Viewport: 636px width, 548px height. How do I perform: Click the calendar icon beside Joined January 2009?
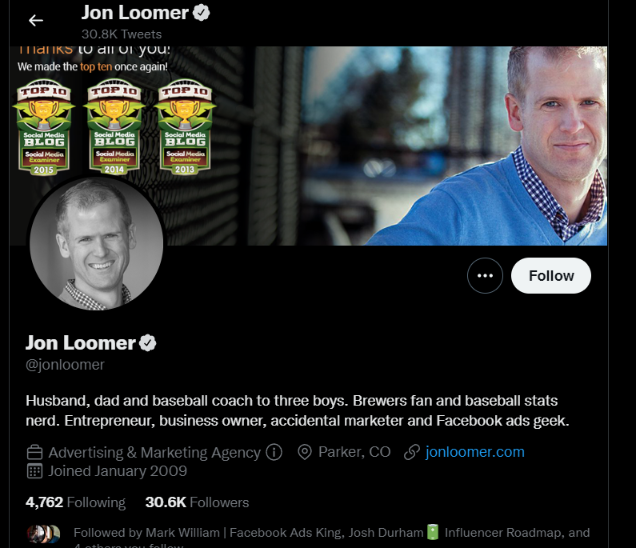point(34,471)
